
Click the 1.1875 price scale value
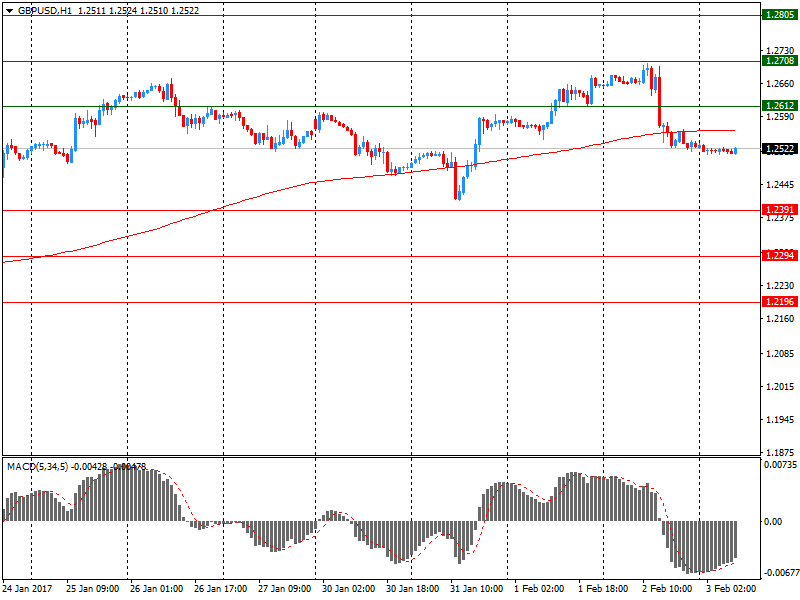pos(780,453)
